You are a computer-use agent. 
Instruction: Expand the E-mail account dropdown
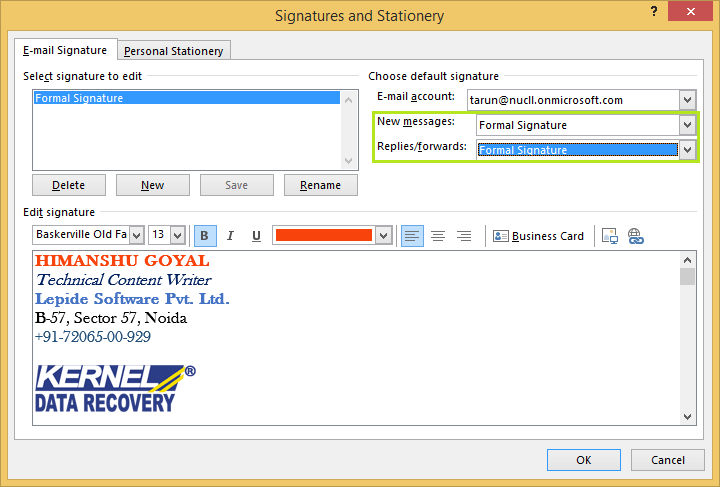pyautogui.click(x=687, y=100)
